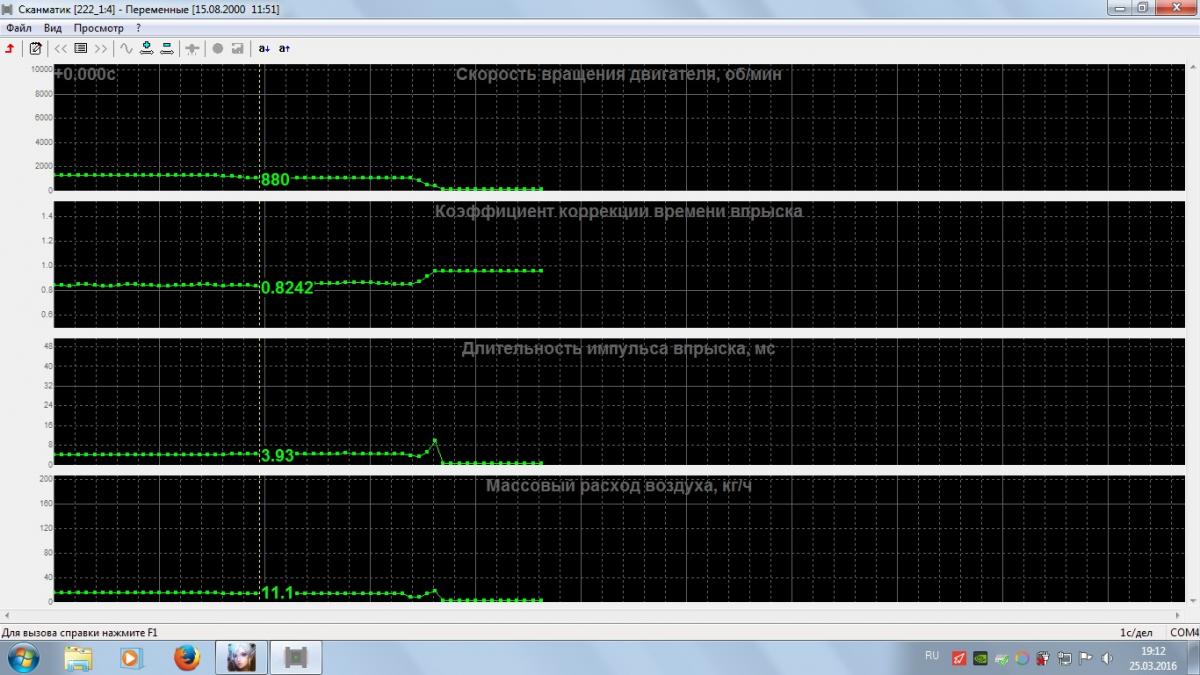
Task: Click the injection pulse spike on graph
Action: (434, 441)
